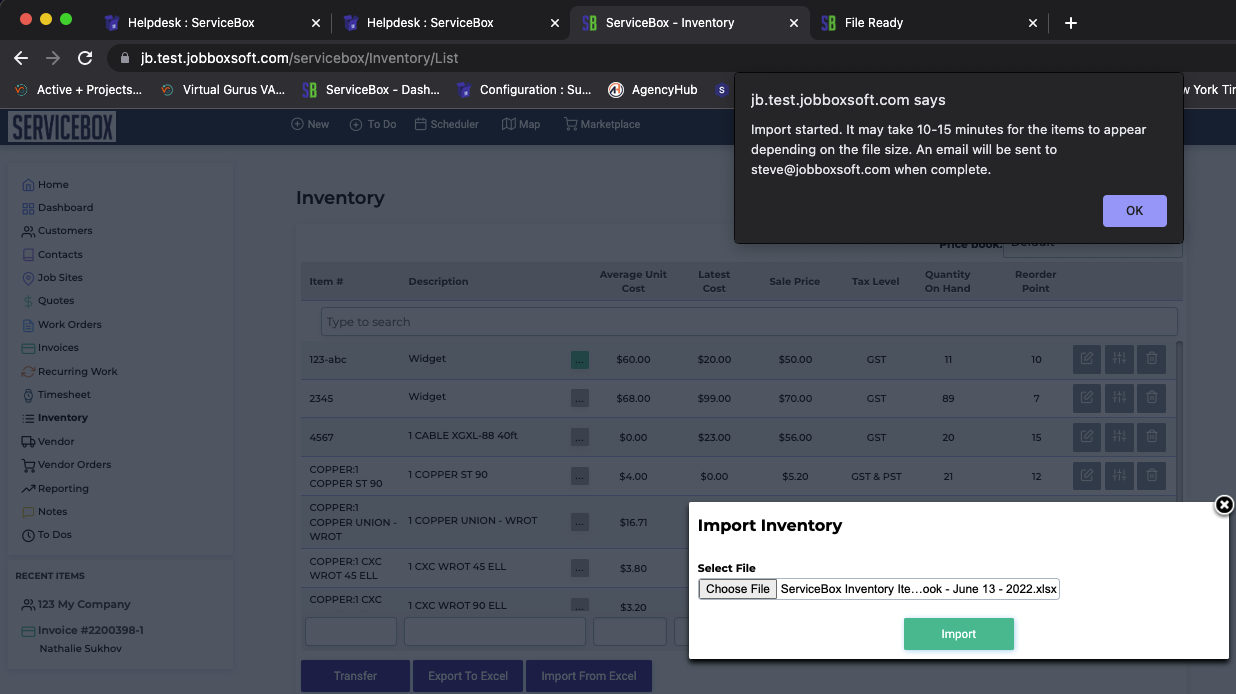Open recent item 123 My Company
This screenshot has width=1236, height=694.
point(76,604)
